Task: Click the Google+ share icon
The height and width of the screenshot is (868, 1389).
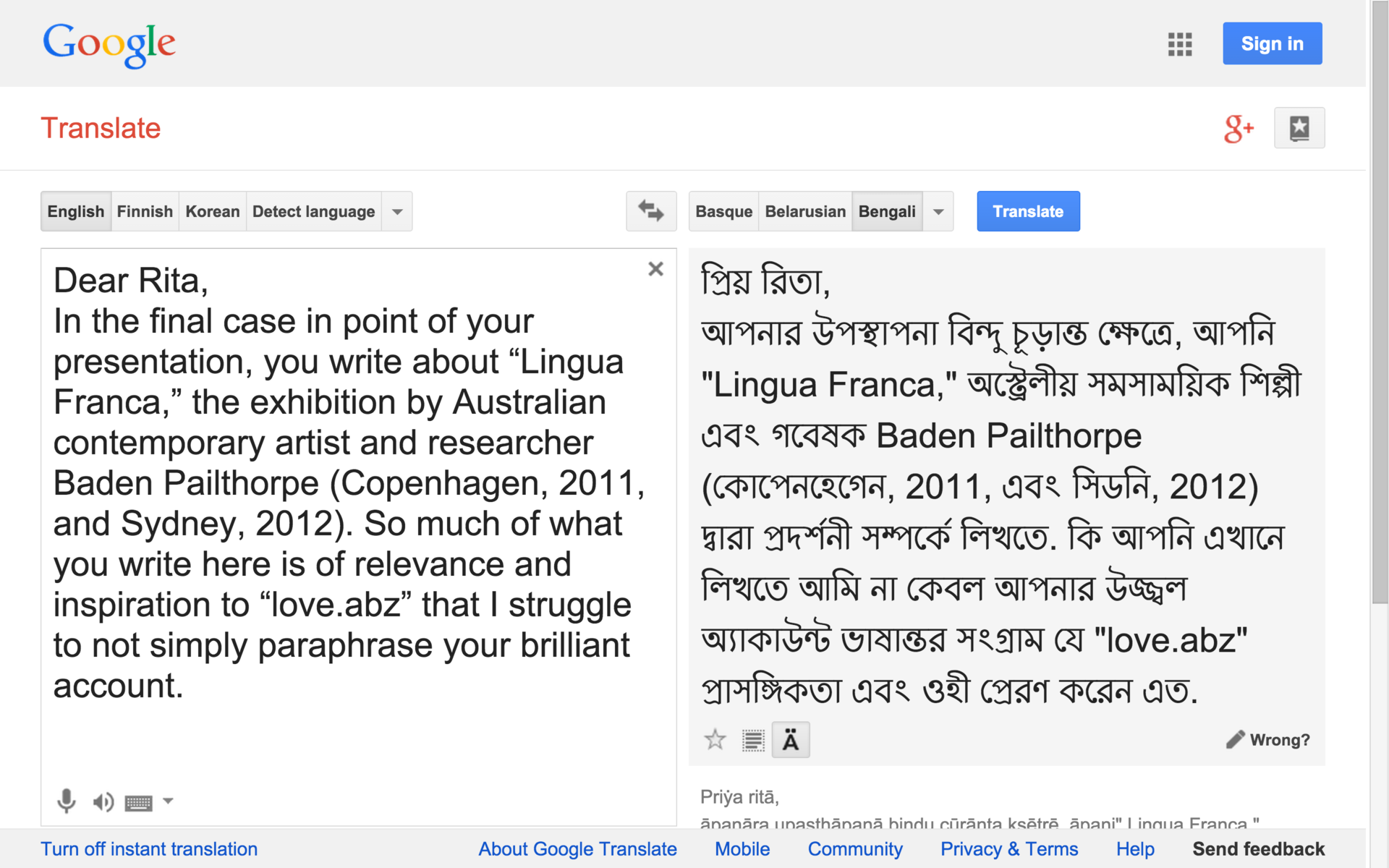Action: (1238, 129)
